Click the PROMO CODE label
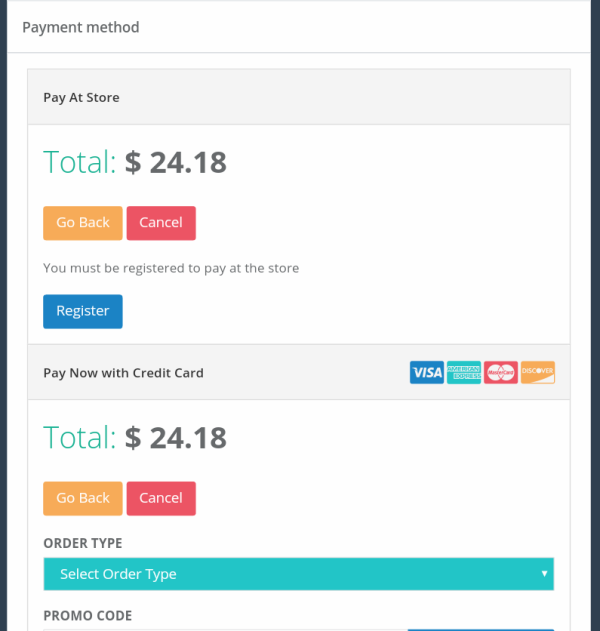Screen dimensions: 600x631 pyautogui.click(x=88, y=616)
